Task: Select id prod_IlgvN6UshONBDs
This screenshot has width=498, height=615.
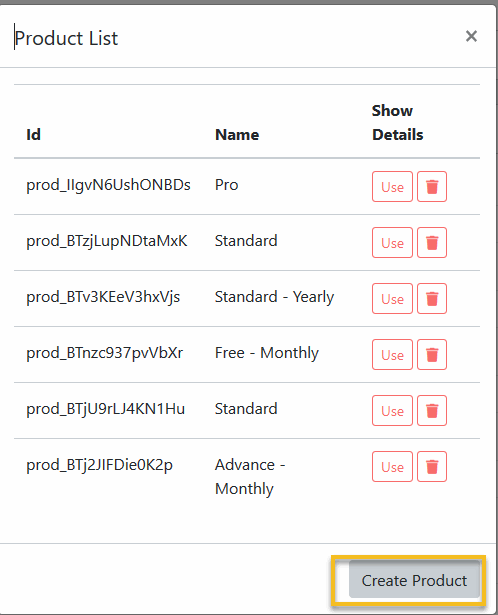Action: (x=108, y=185)
